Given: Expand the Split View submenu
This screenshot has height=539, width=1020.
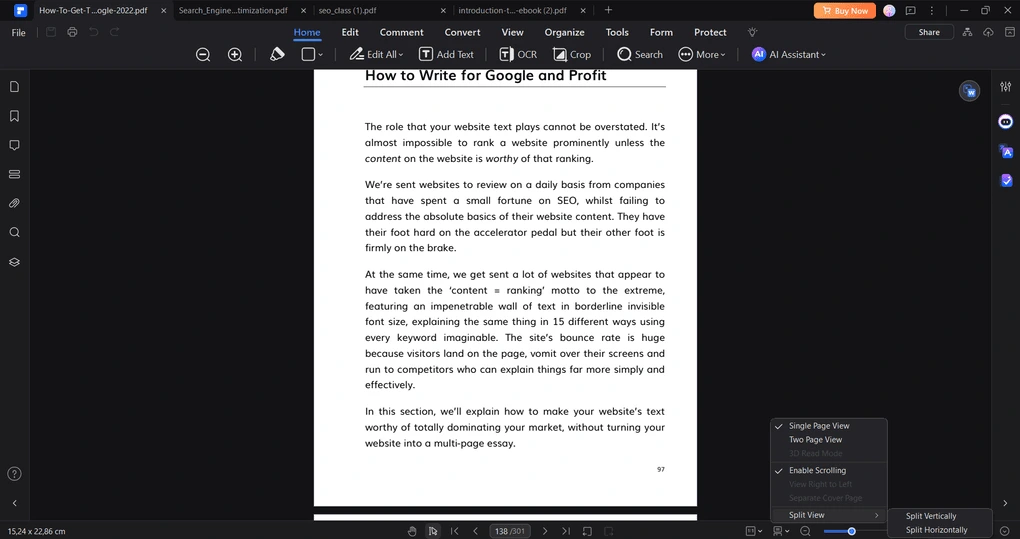Looking at the screenshot, I should (x=829, y=515).
